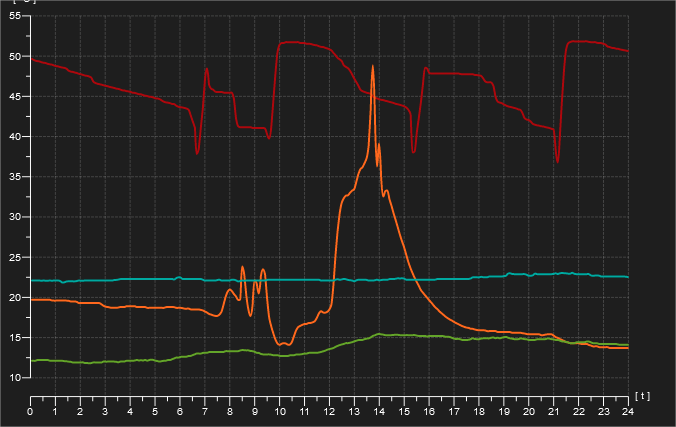Select hour 18 on the time axis
Viewport: 676px width, 427px height.
pyautogui.click(x=479, y=412)
